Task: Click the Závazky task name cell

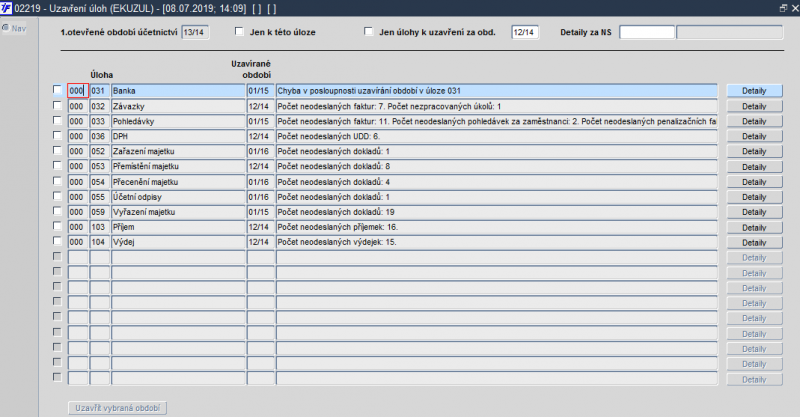Action: 178,106
